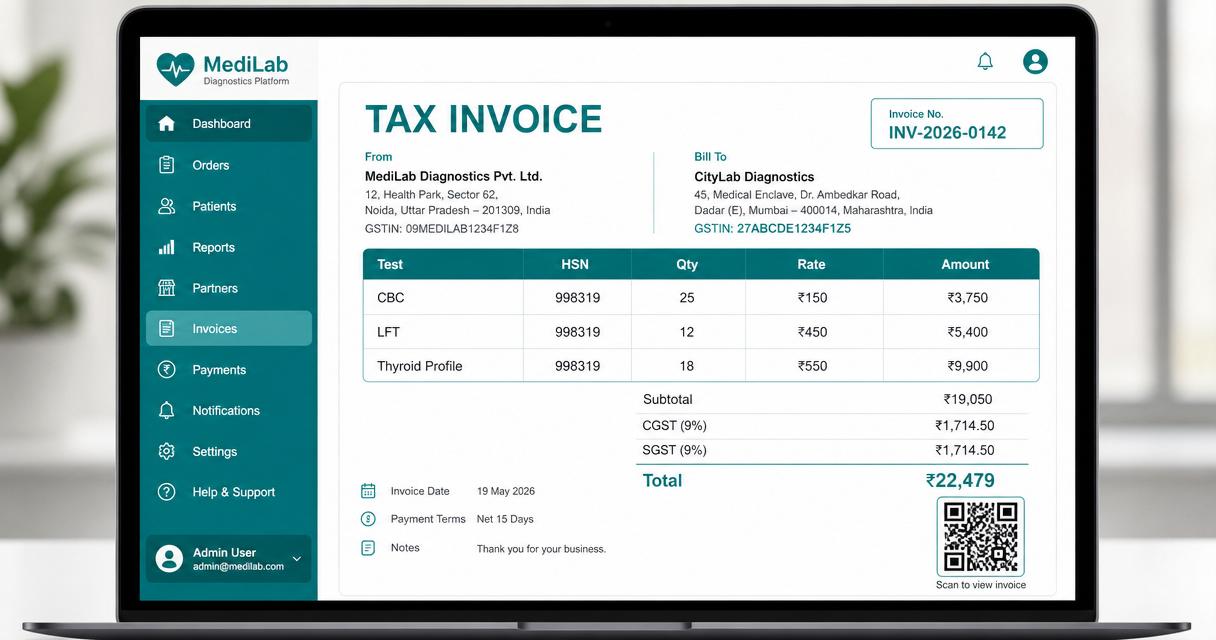This screenshot has height=640, width=1216.
Task: Click the CityLab Diagnostics name
Action: point(754,177)
